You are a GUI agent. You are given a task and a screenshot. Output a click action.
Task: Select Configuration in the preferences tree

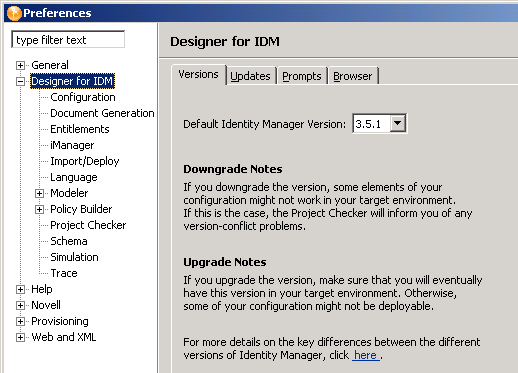(83, 97)
